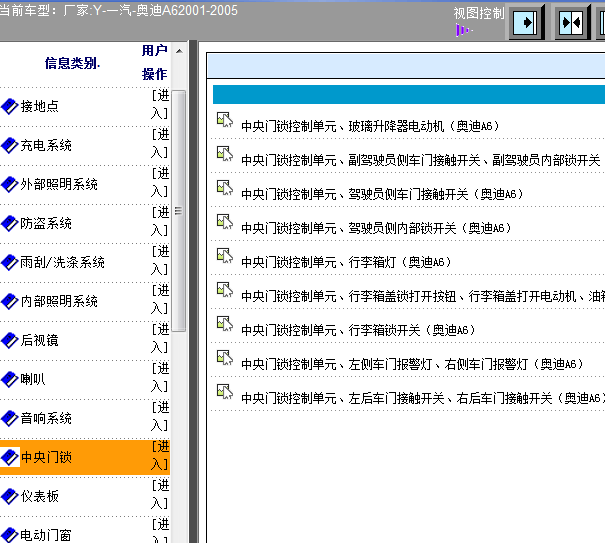Click the book icon beside 仪表板

[x=10, y=497]
